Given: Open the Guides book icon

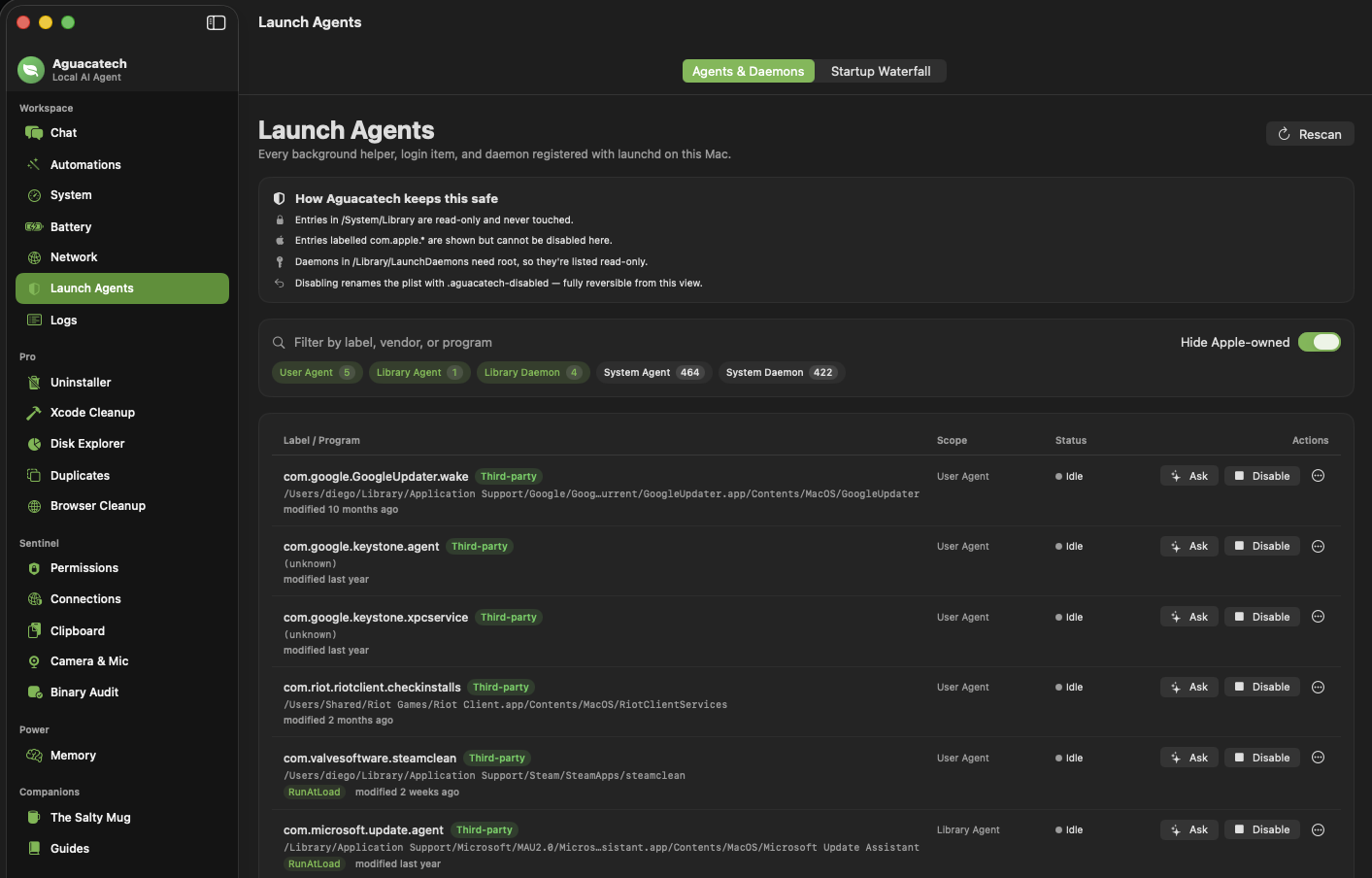Looking at the screenshot, I should coord(34,849).
